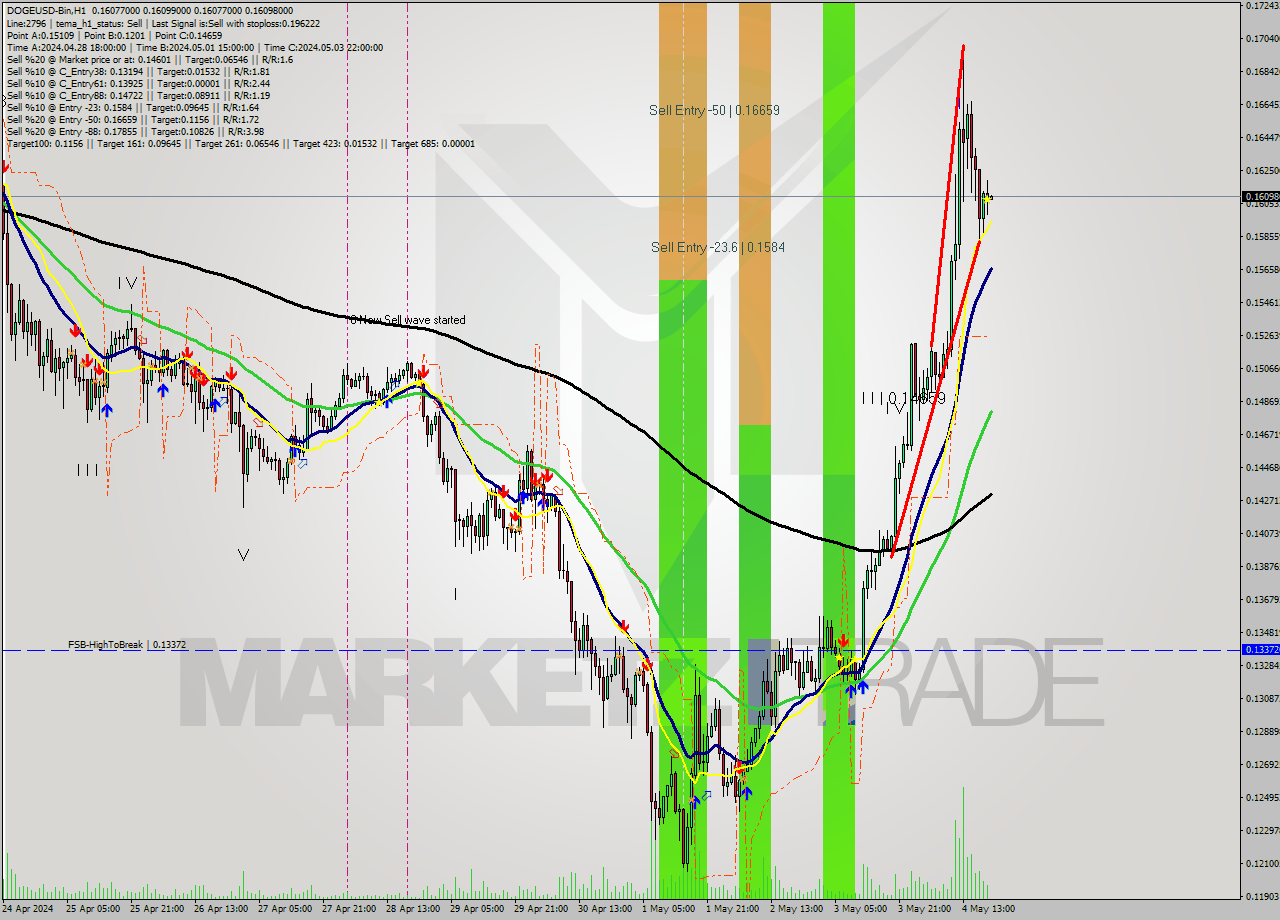This screenshot has height=920, width=1280.
Task: Click the '2 May 13:00' time axis label
Action: pyautogui.click(x=796, y=909)
